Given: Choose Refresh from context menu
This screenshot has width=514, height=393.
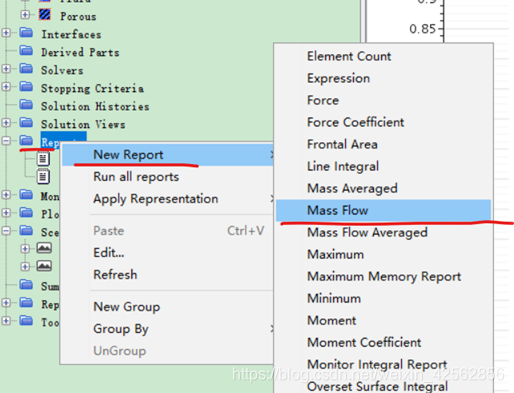Looking at the screenshot, I should tap(168, 275).
